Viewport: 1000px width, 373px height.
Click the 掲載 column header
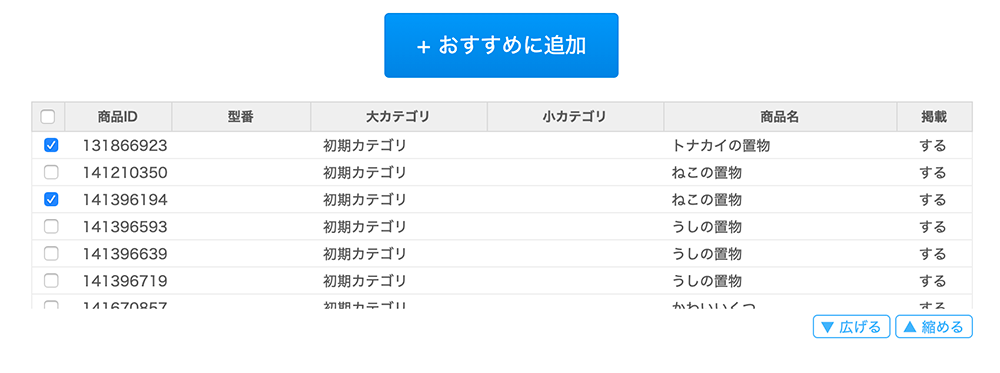click(934, 117)
